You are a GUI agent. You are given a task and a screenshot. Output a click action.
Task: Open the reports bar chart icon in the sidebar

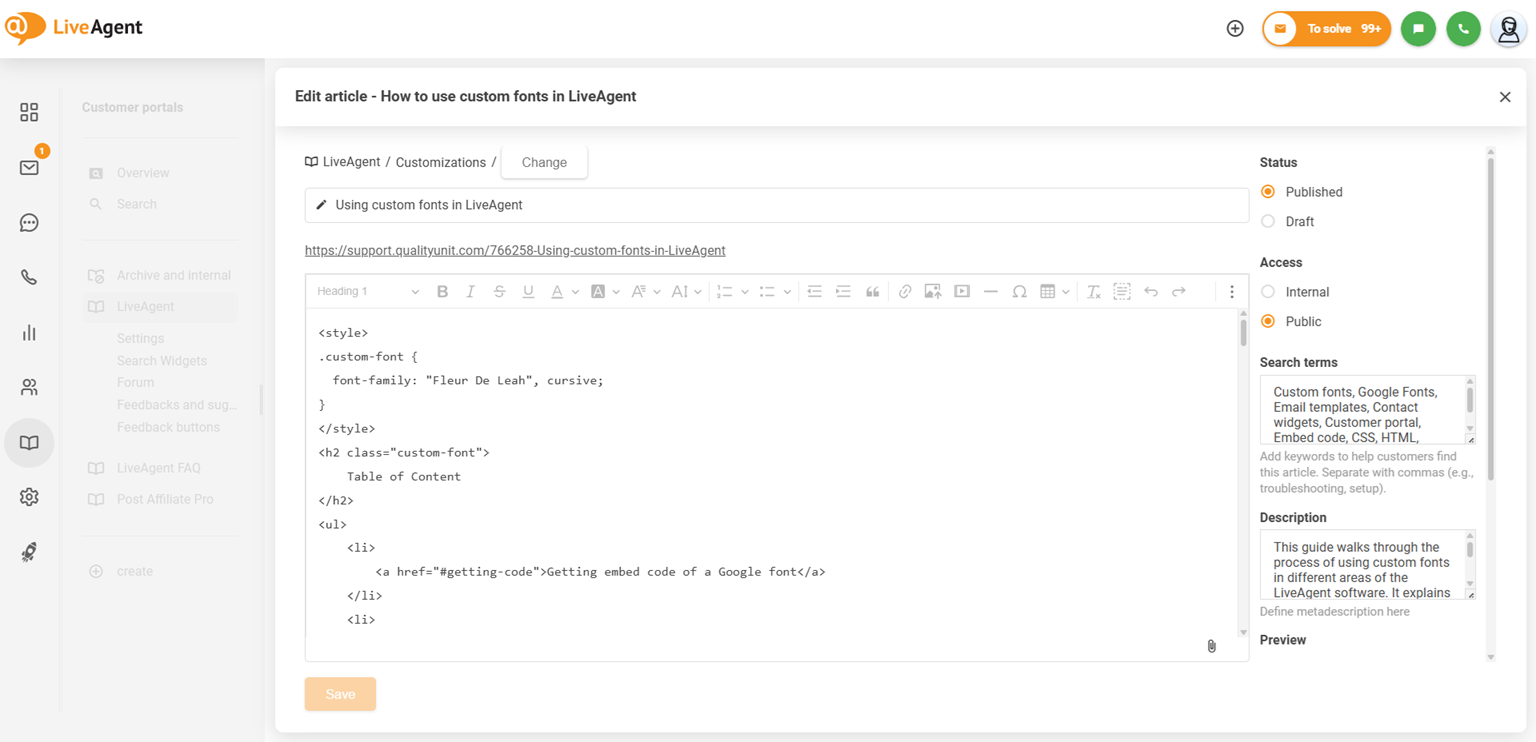tap(29, 332)
